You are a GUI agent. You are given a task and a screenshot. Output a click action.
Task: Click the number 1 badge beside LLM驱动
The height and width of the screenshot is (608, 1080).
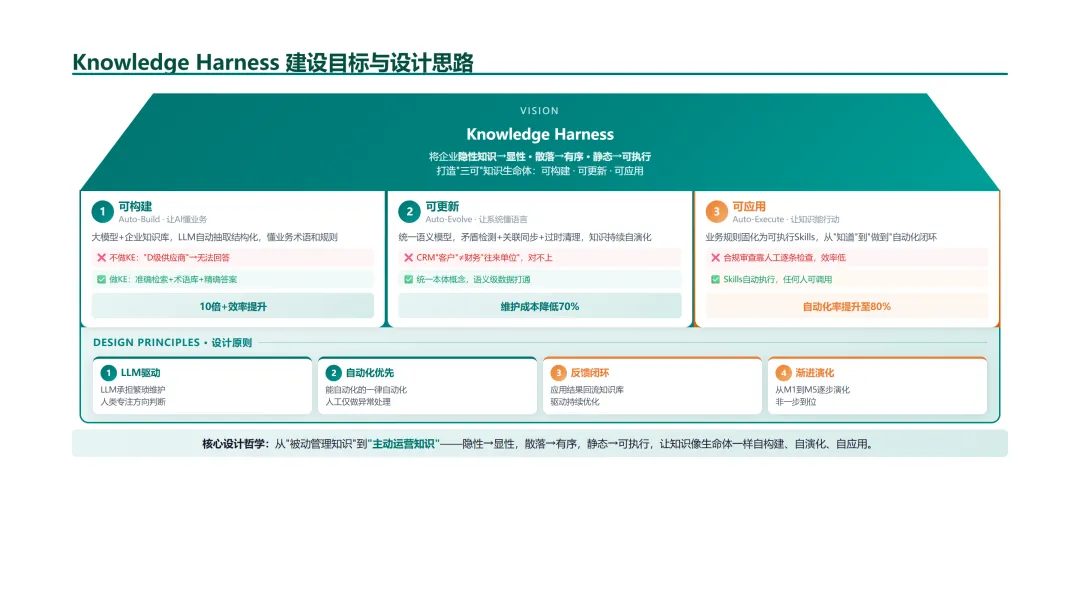(108, 373)
